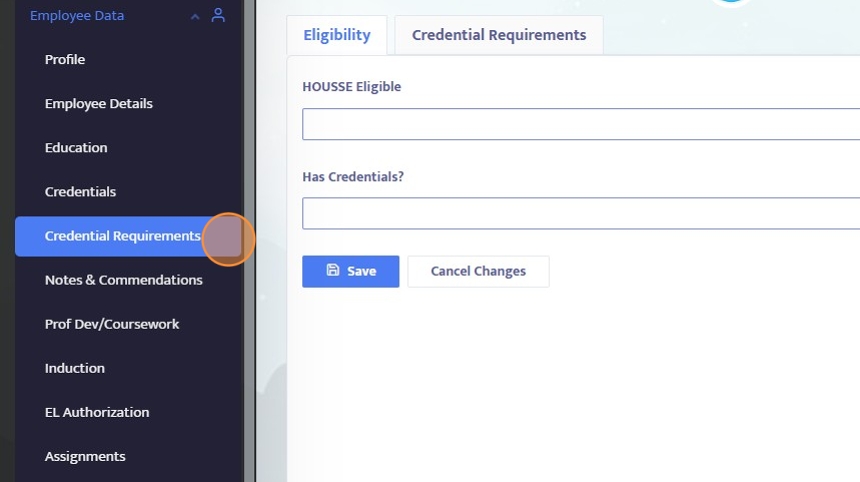Switch to Credential Requirements tab
The height and width of the screenshot is (482, 860).
(499, 35)
